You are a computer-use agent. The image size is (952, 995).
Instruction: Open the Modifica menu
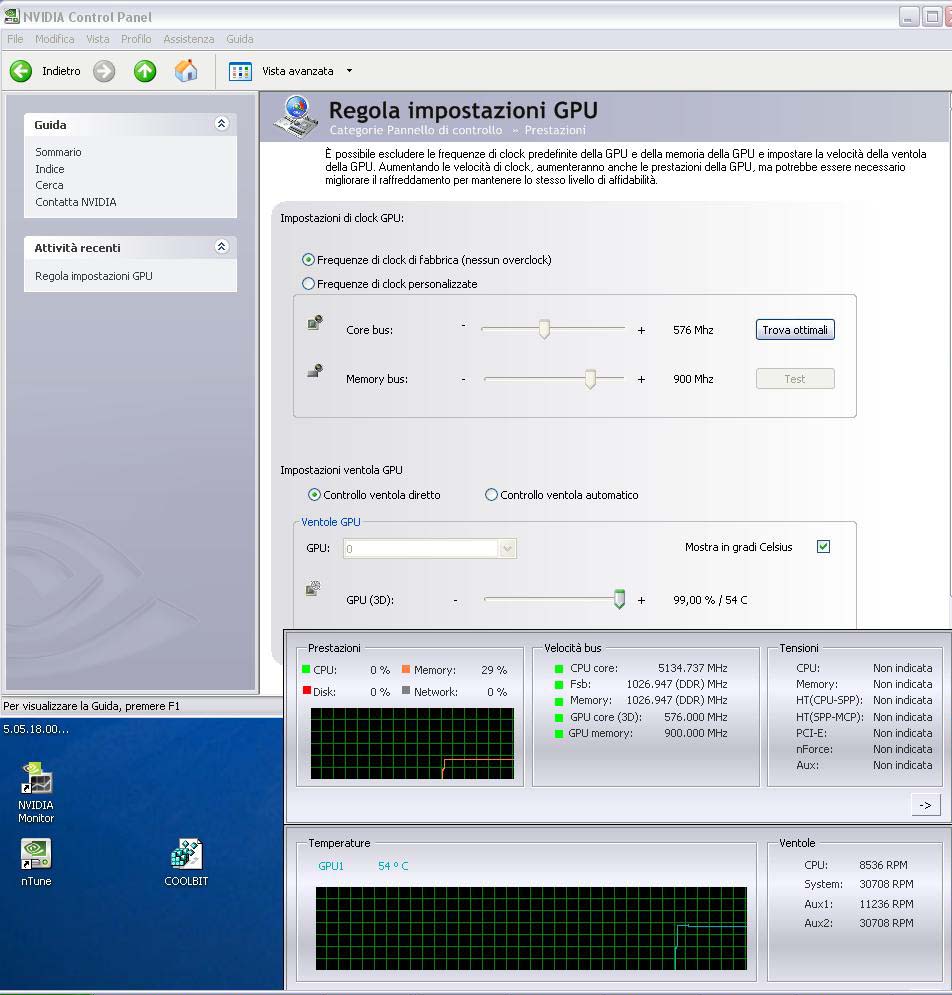[x=55, y=39]
